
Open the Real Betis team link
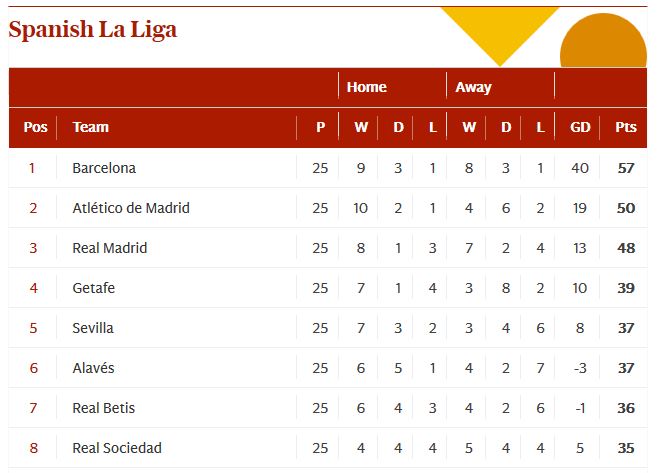click(x=104, y=408)
